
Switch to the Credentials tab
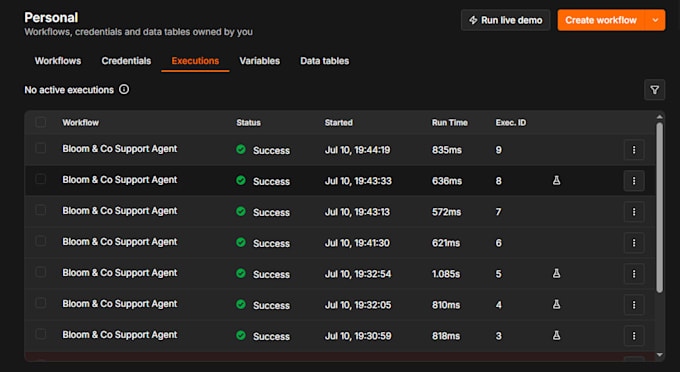point(126,61)
